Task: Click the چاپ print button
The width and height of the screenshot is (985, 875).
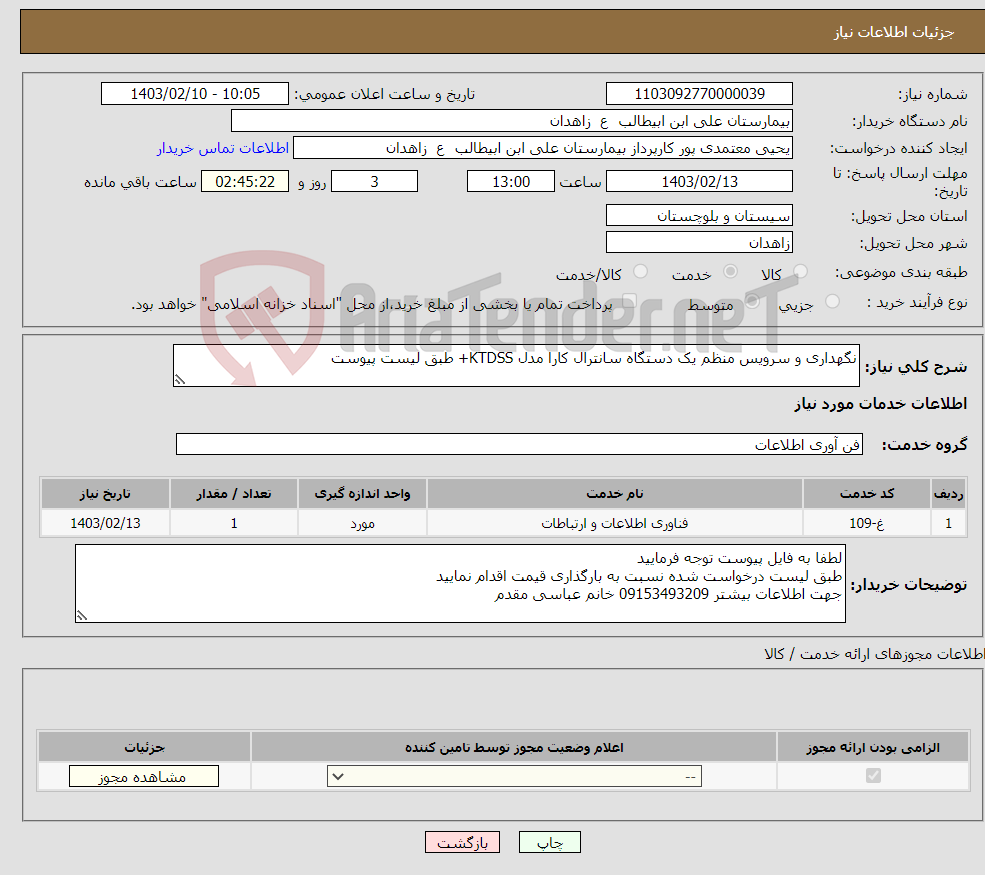Action: [x=550, y=842]
